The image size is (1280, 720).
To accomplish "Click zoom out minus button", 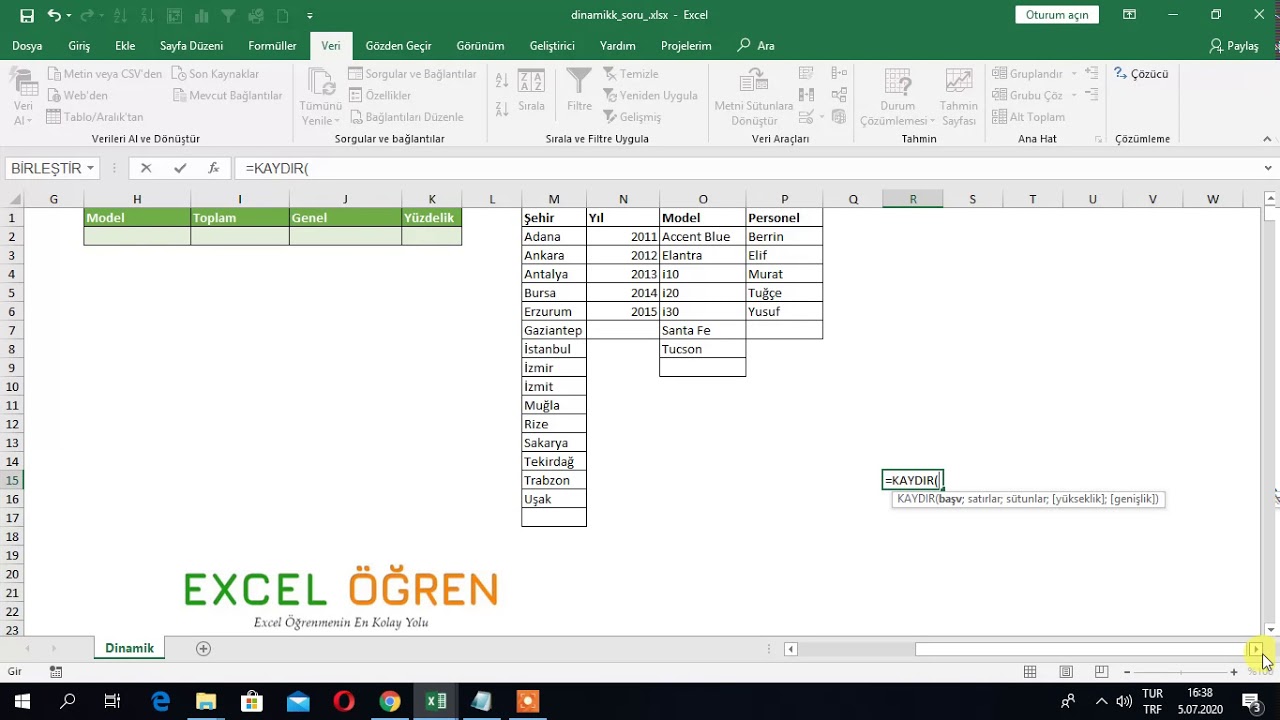I will click(x=1127, y=672).
